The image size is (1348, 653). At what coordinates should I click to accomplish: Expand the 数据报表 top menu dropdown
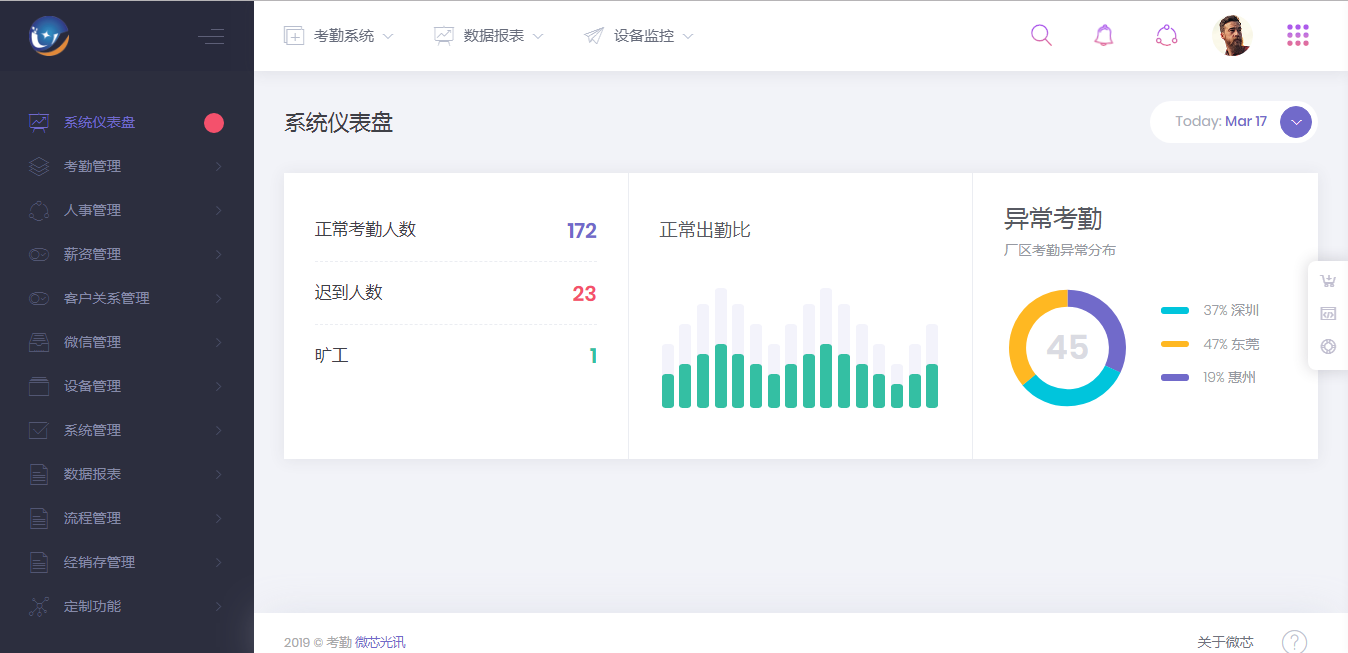(x=489, y=36)
